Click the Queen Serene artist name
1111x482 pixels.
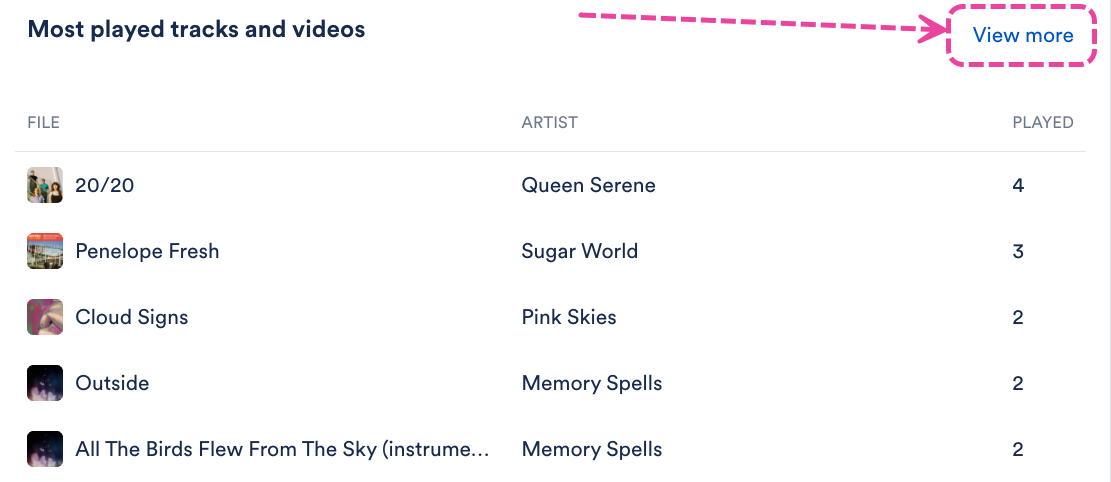click(588, 185)
